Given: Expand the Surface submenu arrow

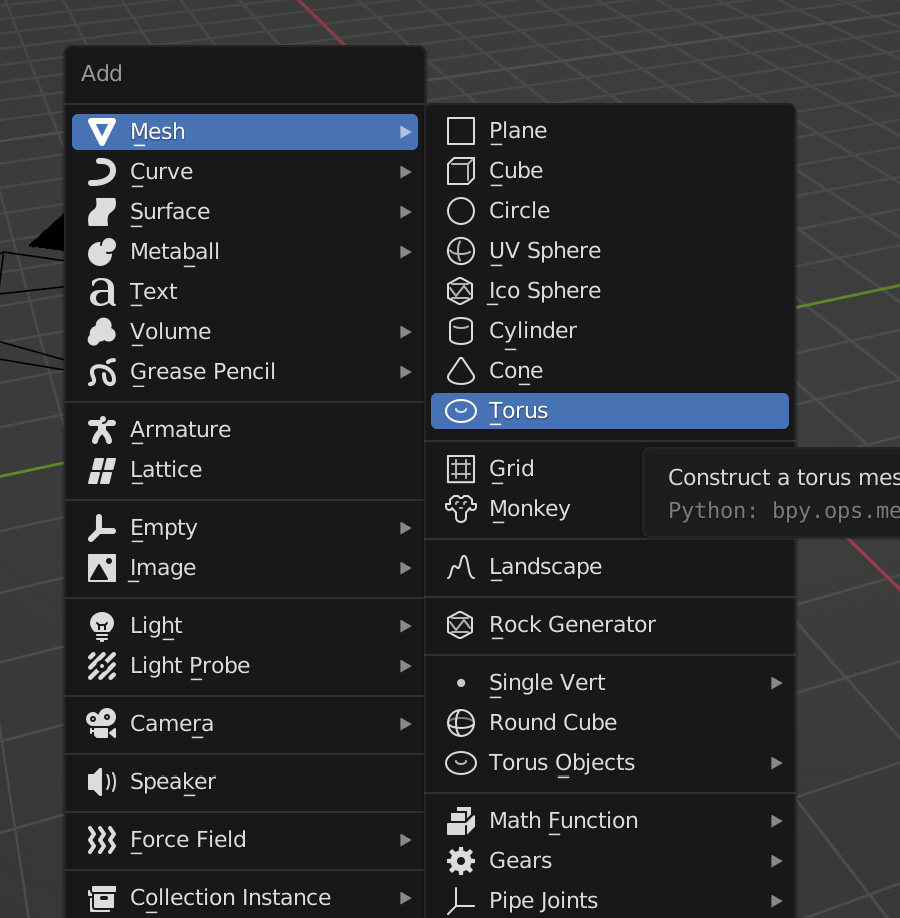Looking at the screenshot, I should [405, 212].
